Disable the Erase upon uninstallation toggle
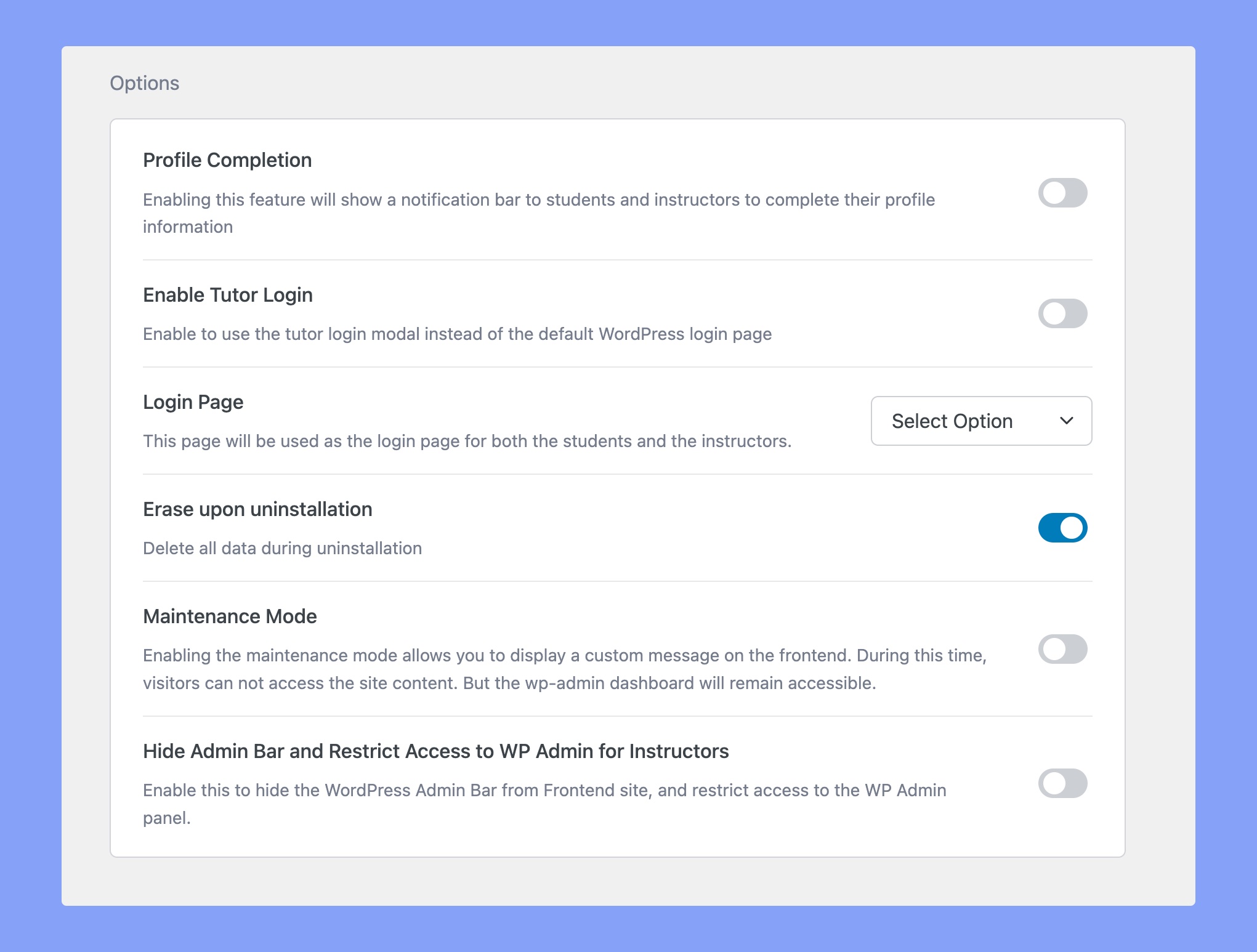The height and width of the screenshot is (952, 1257). click(x=1062, y=527)
